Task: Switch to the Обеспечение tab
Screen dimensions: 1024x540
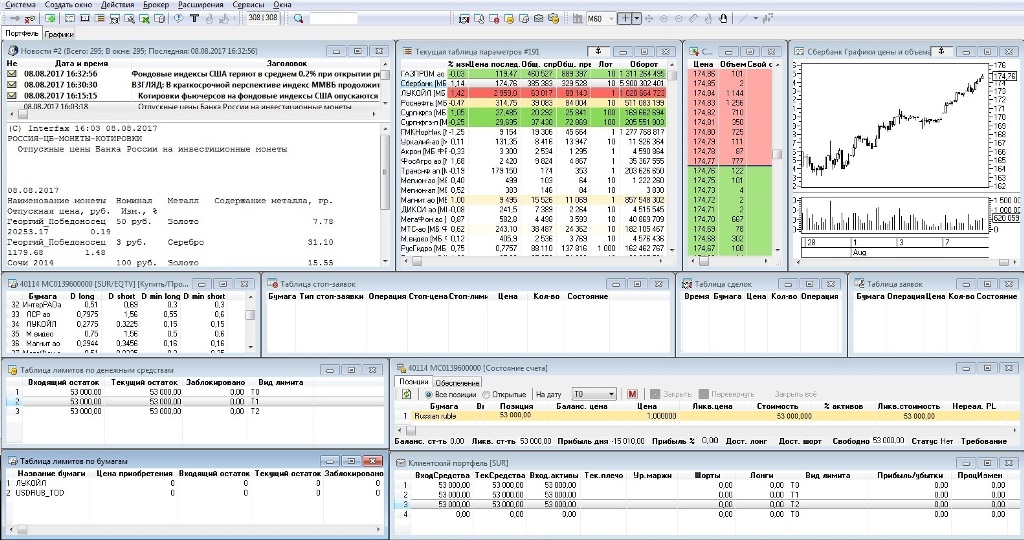Action: [457, 383]
